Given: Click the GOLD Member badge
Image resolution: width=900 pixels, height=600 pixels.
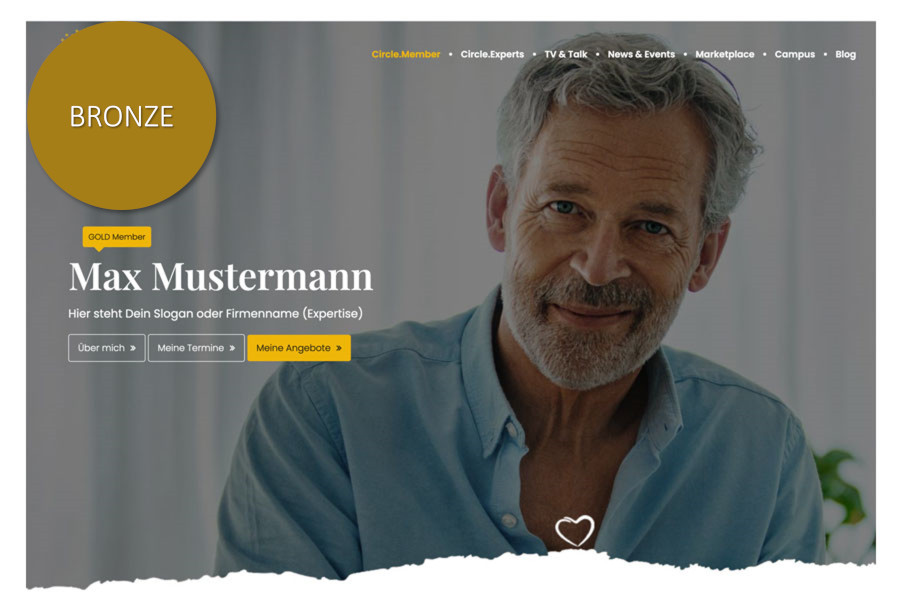Looking at the screenshot, I should tap(117, 237).
